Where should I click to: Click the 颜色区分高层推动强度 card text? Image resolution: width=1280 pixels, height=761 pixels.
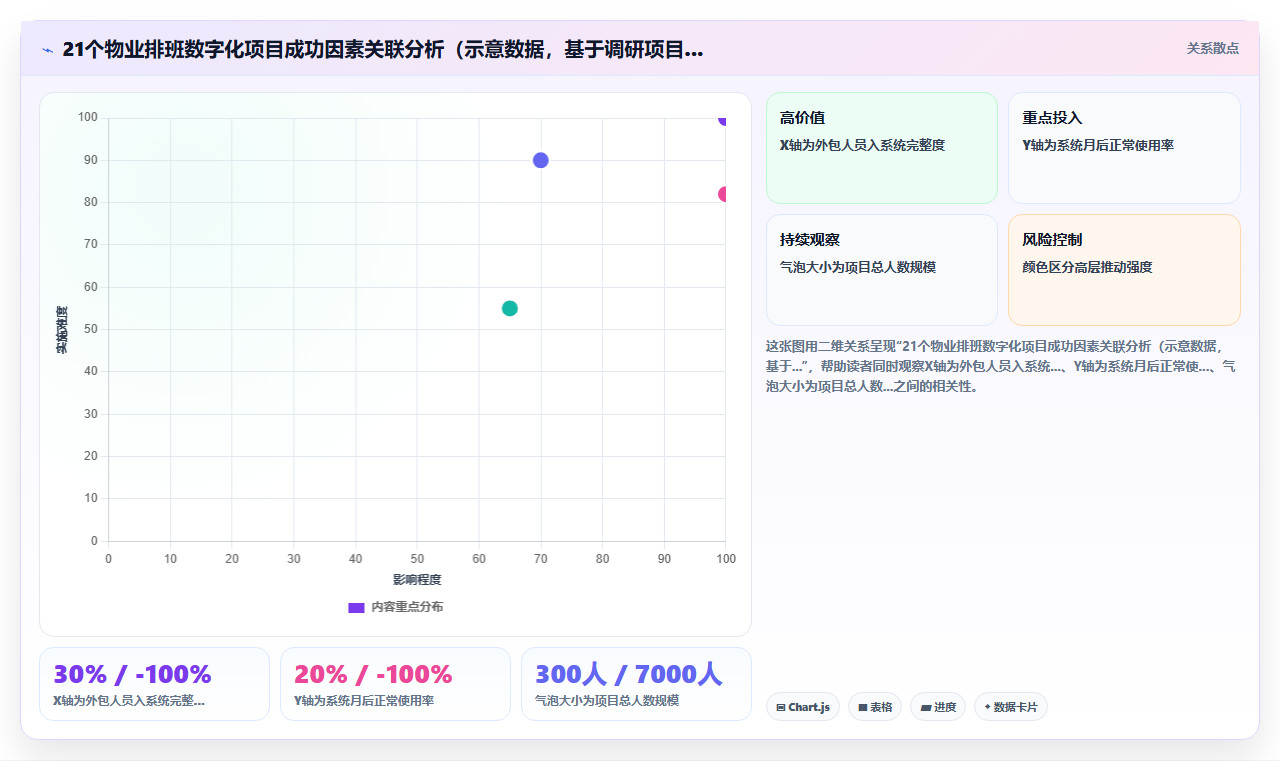1087,267
